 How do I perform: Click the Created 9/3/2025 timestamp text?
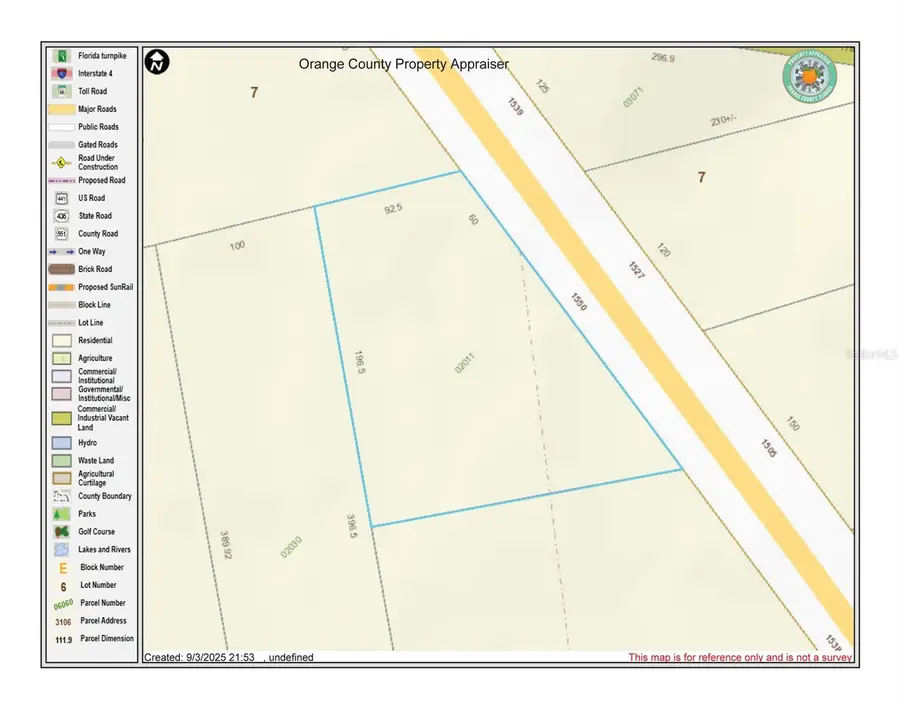coord(214,658)
